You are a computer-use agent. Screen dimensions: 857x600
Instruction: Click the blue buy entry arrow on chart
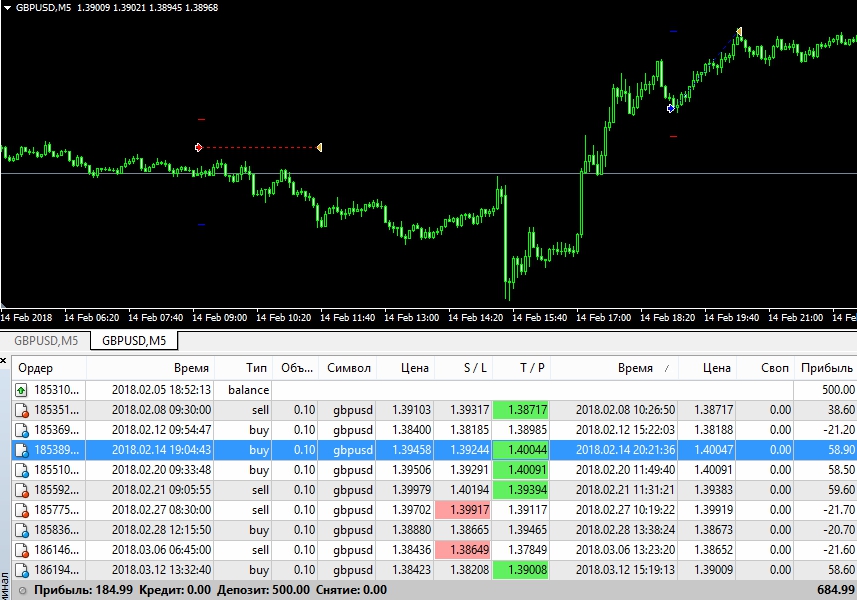click(x=671, y=109)
